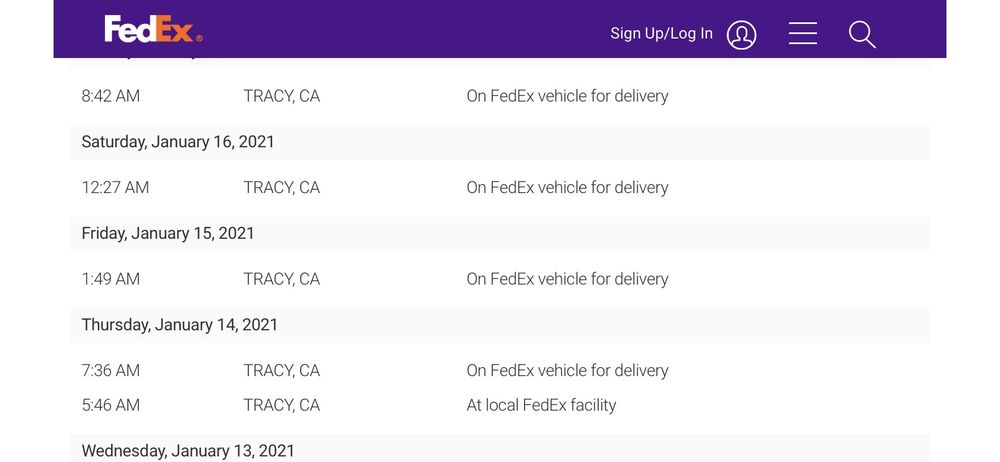Viewport: 1000px width, 462px height.
Task: Click the delivery status in the 7:36 AM row
Action: 567,371
